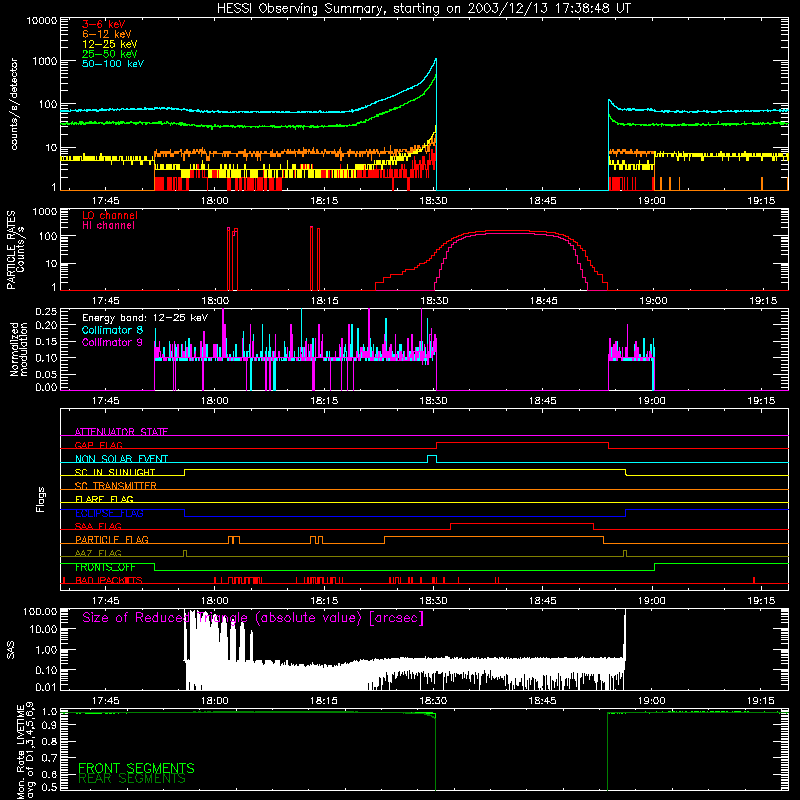
Task: Click the LO channel legend label
Action: coord(109,215)
